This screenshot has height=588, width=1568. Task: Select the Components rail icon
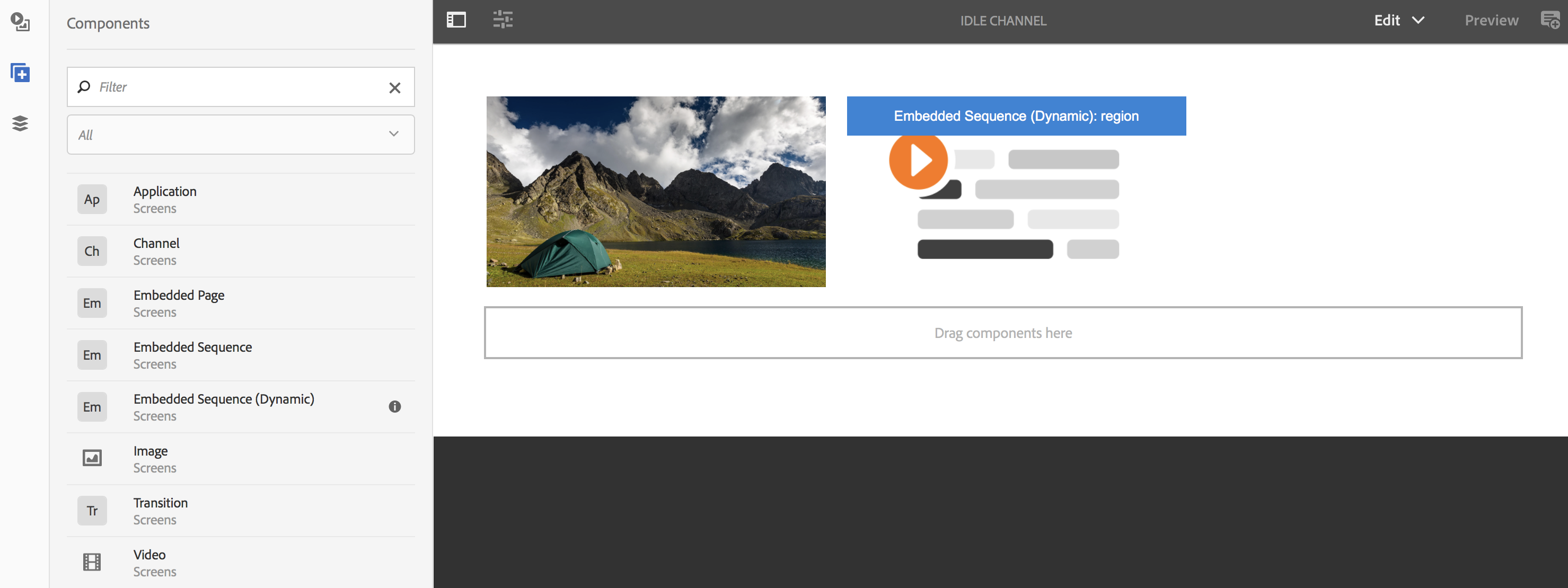pos(20,73)
